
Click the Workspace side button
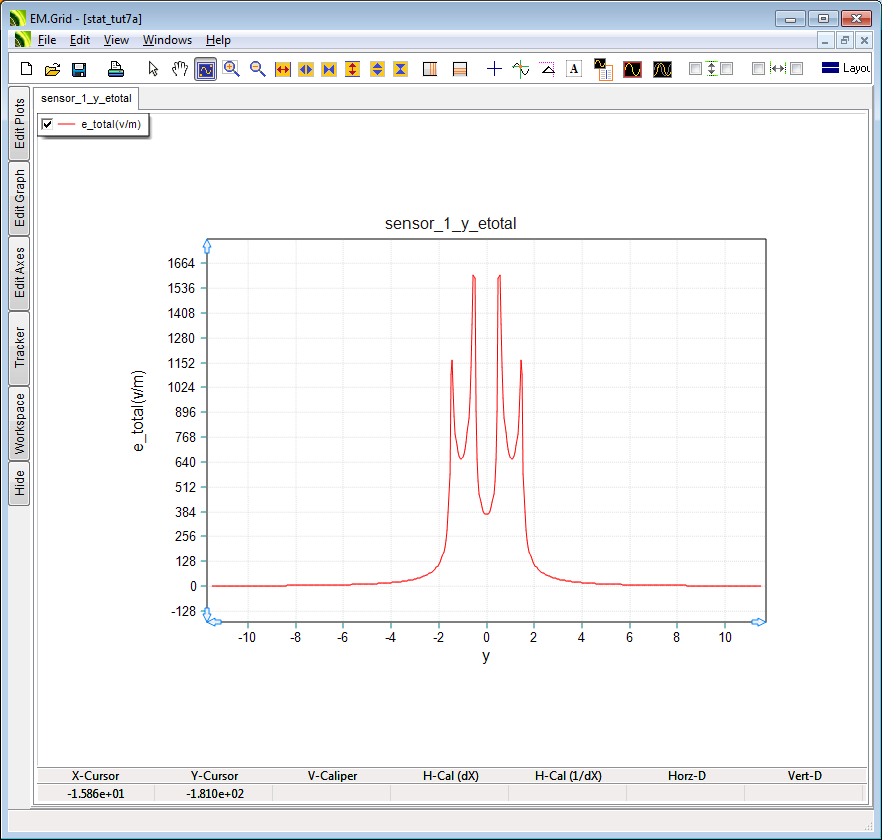pyautogui.click(x=19, y=423)
